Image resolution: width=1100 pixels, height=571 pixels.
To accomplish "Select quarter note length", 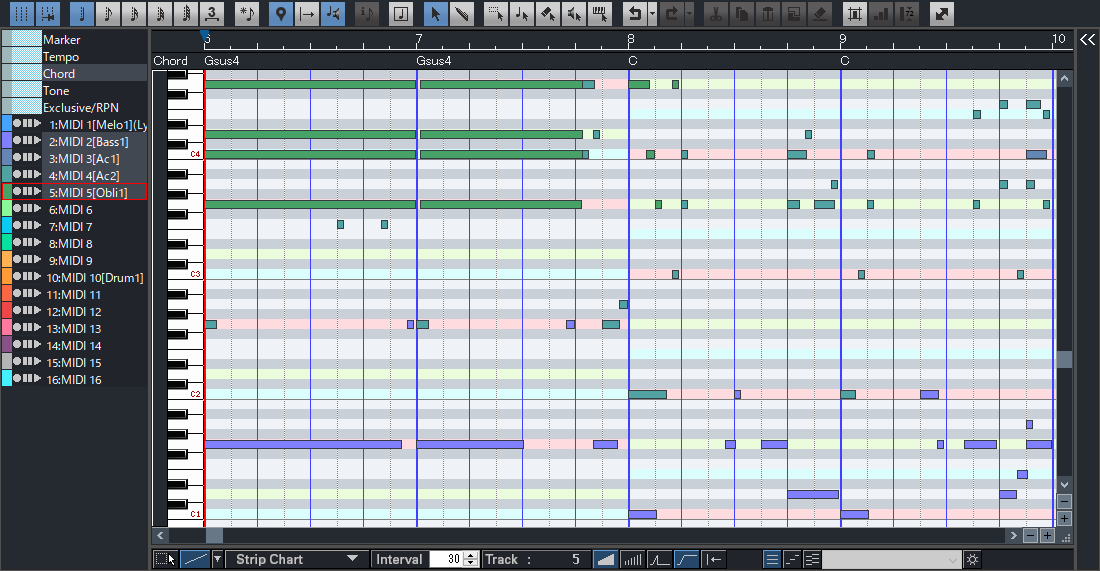I will 81,13.
